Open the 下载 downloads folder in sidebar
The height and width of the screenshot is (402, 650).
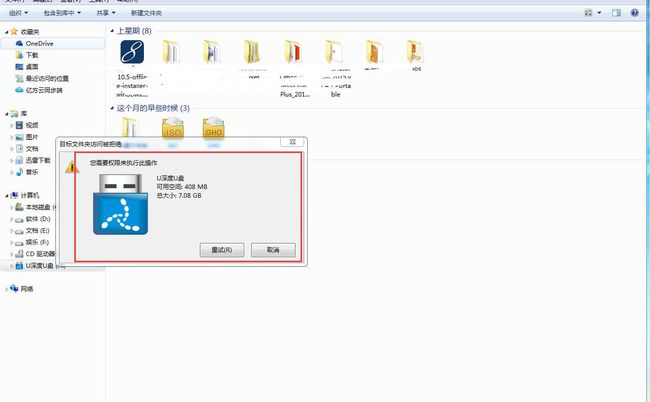coord(32,55)
